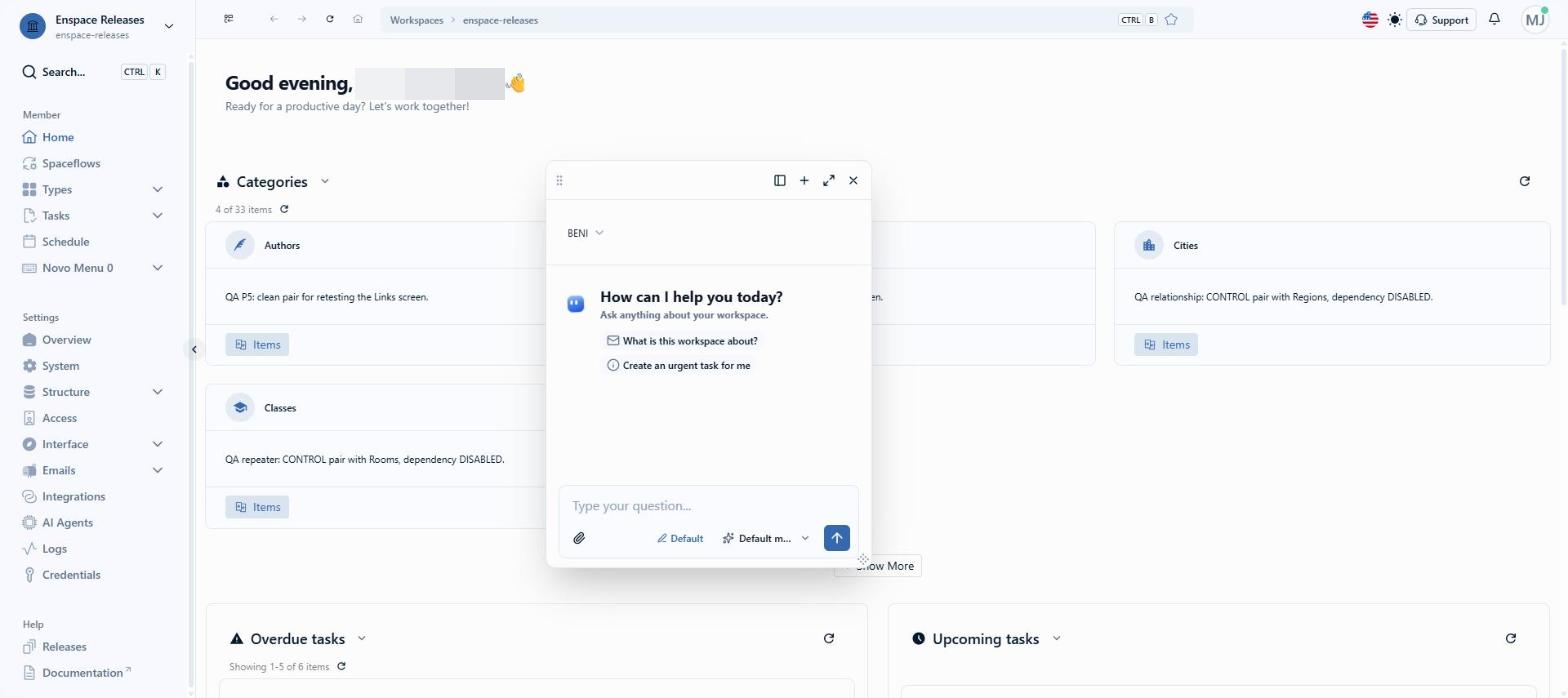Go back with the left arrow

coord(274,19)
